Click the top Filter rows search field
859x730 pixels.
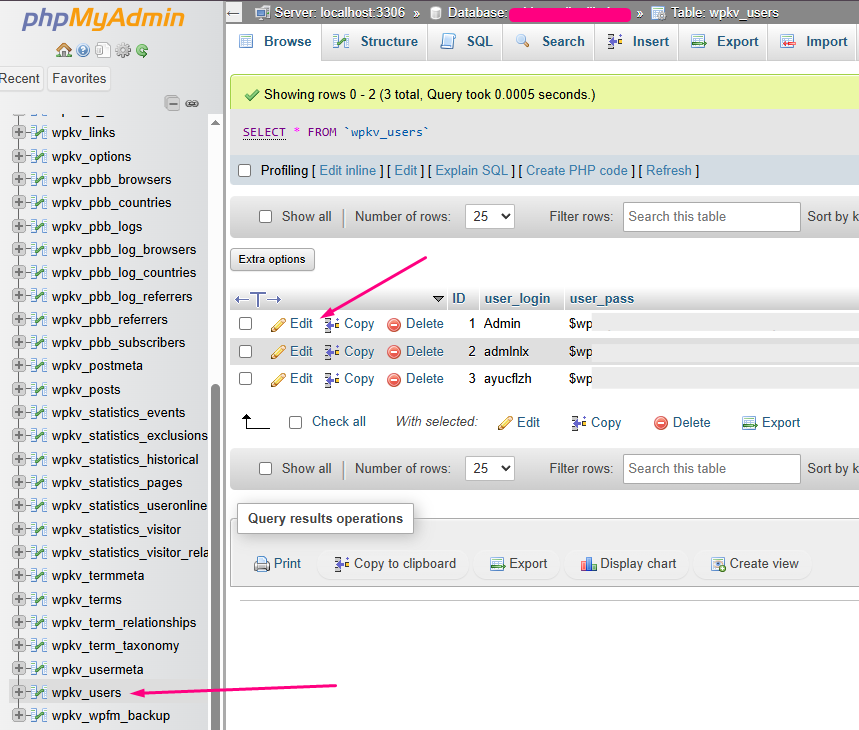coord(712,216)
